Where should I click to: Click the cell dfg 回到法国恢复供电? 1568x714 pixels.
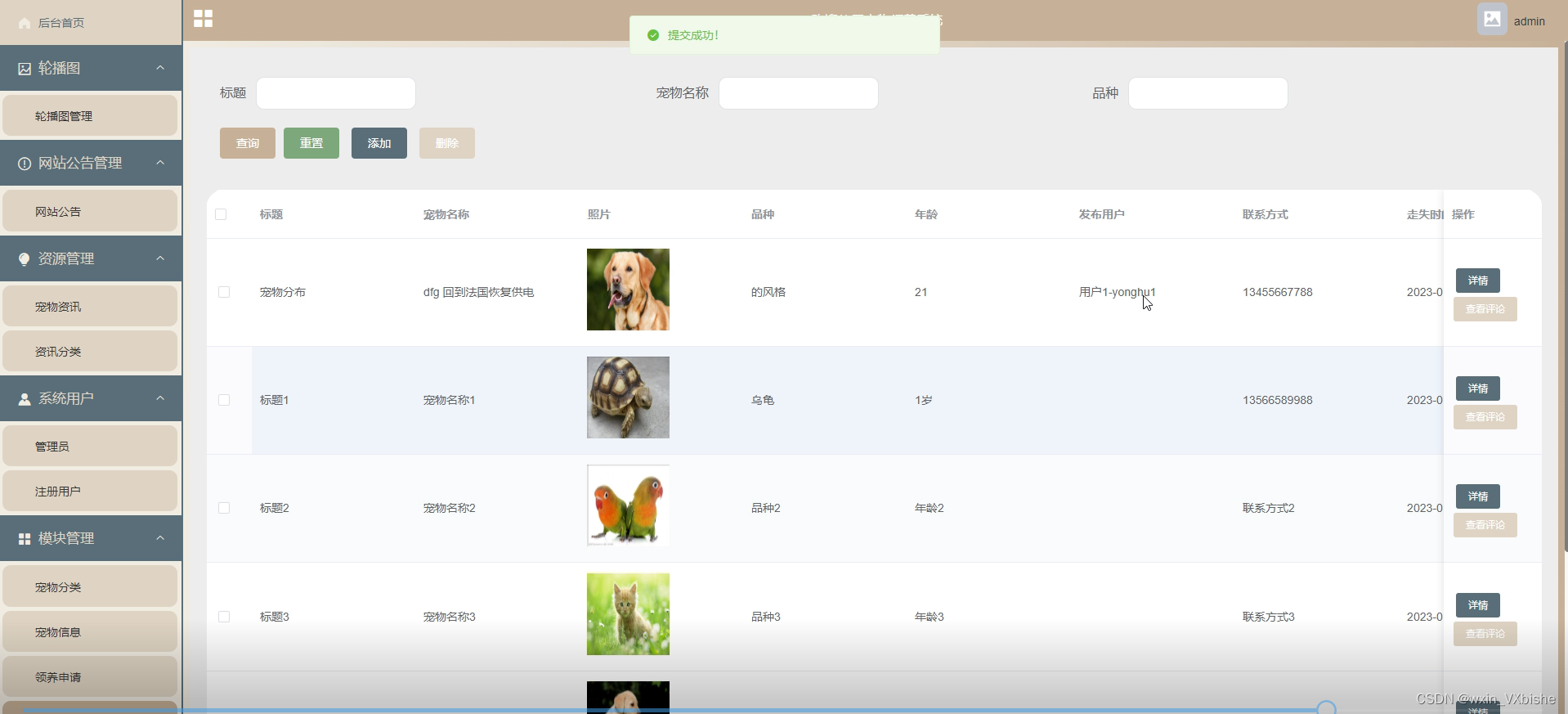478,292
